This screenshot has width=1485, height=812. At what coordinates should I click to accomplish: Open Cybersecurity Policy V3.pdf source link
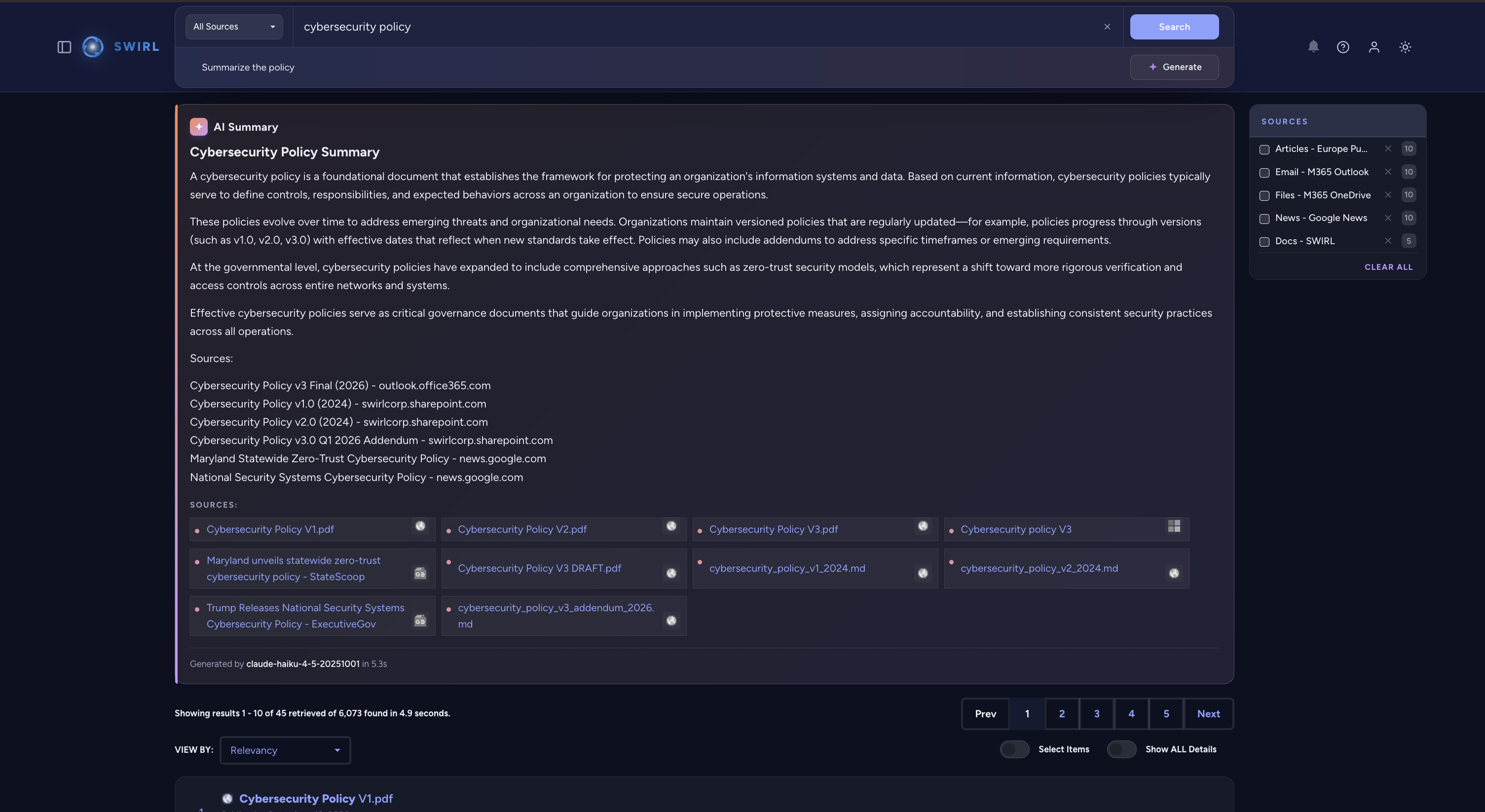(773, 530)
